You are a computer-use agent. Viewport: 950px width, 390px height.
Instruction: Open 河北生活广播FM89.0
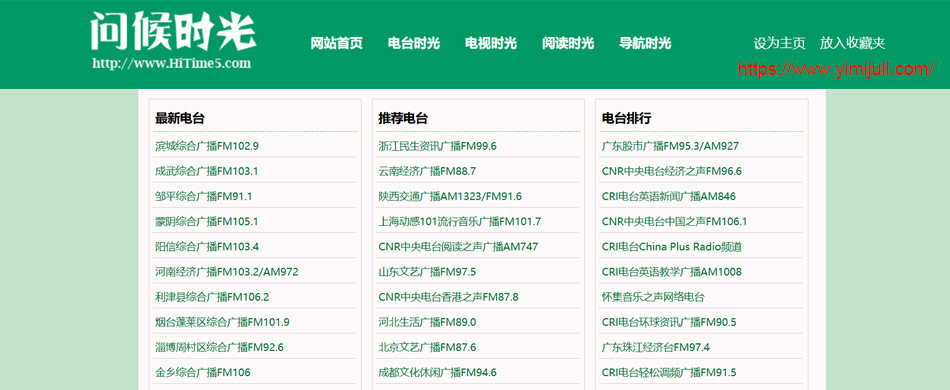tap(427, 322)
